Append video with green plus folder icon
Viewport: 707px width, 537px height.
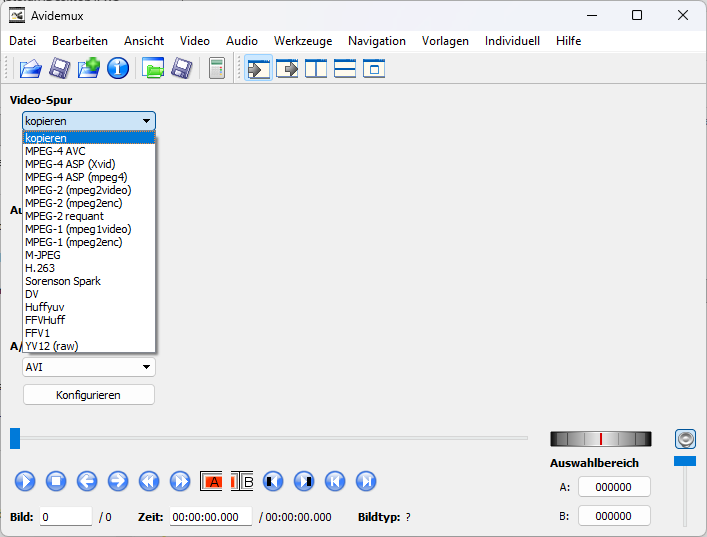pos(89,68)
